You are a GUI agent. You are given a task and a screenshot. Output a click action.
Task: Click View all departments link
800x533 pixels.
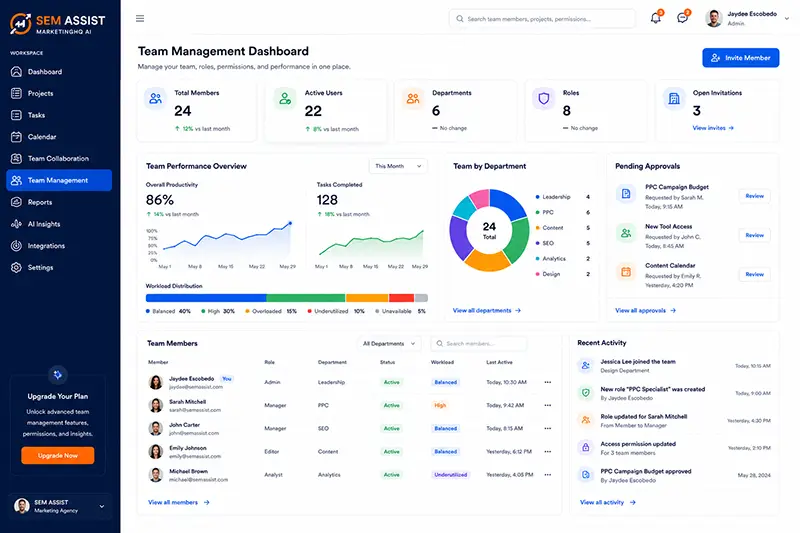487,311
